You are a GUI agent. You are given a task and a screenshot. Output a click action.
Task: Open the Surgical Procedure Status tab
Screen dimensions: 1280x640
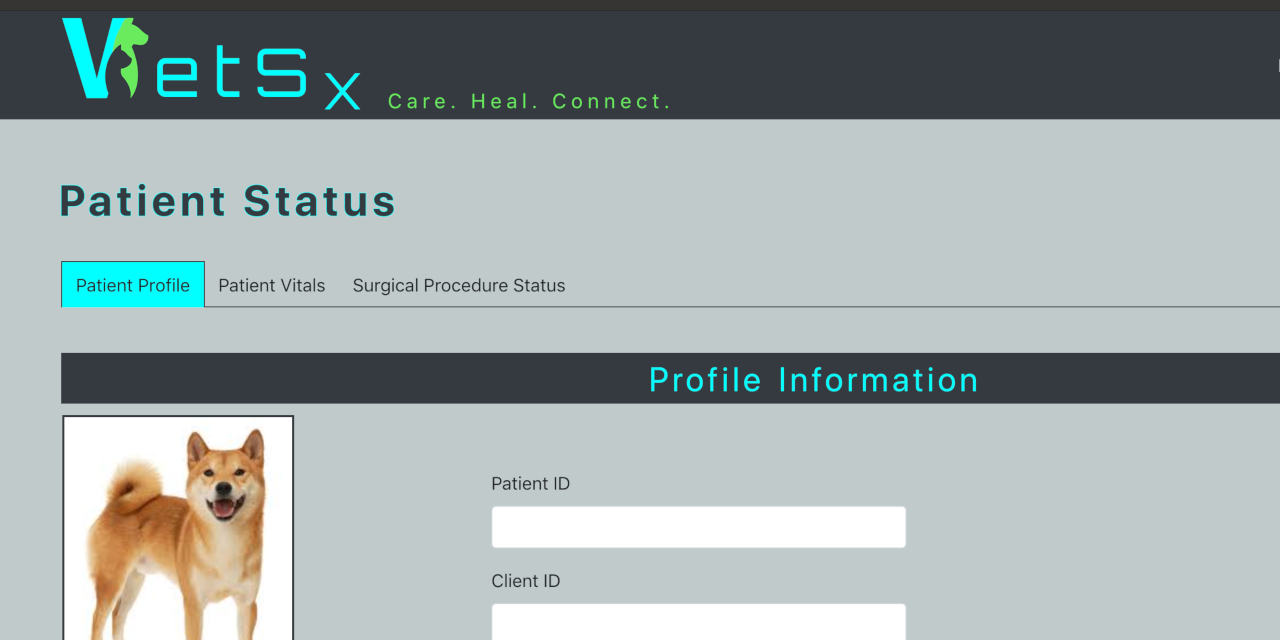click(x=459, y=286)
